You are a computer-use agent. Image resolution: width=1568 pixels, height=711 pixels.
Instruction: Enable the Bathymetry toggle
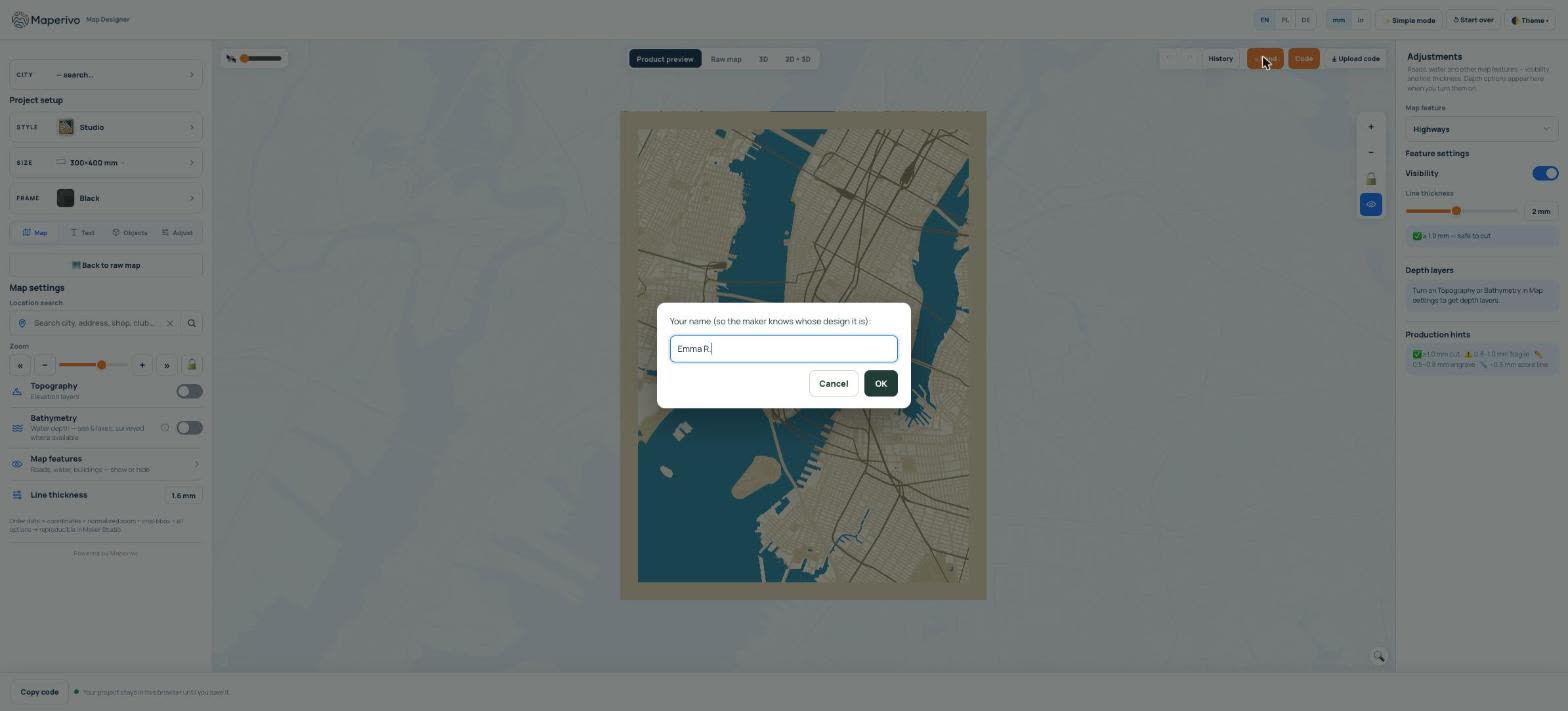pos(189,428)
